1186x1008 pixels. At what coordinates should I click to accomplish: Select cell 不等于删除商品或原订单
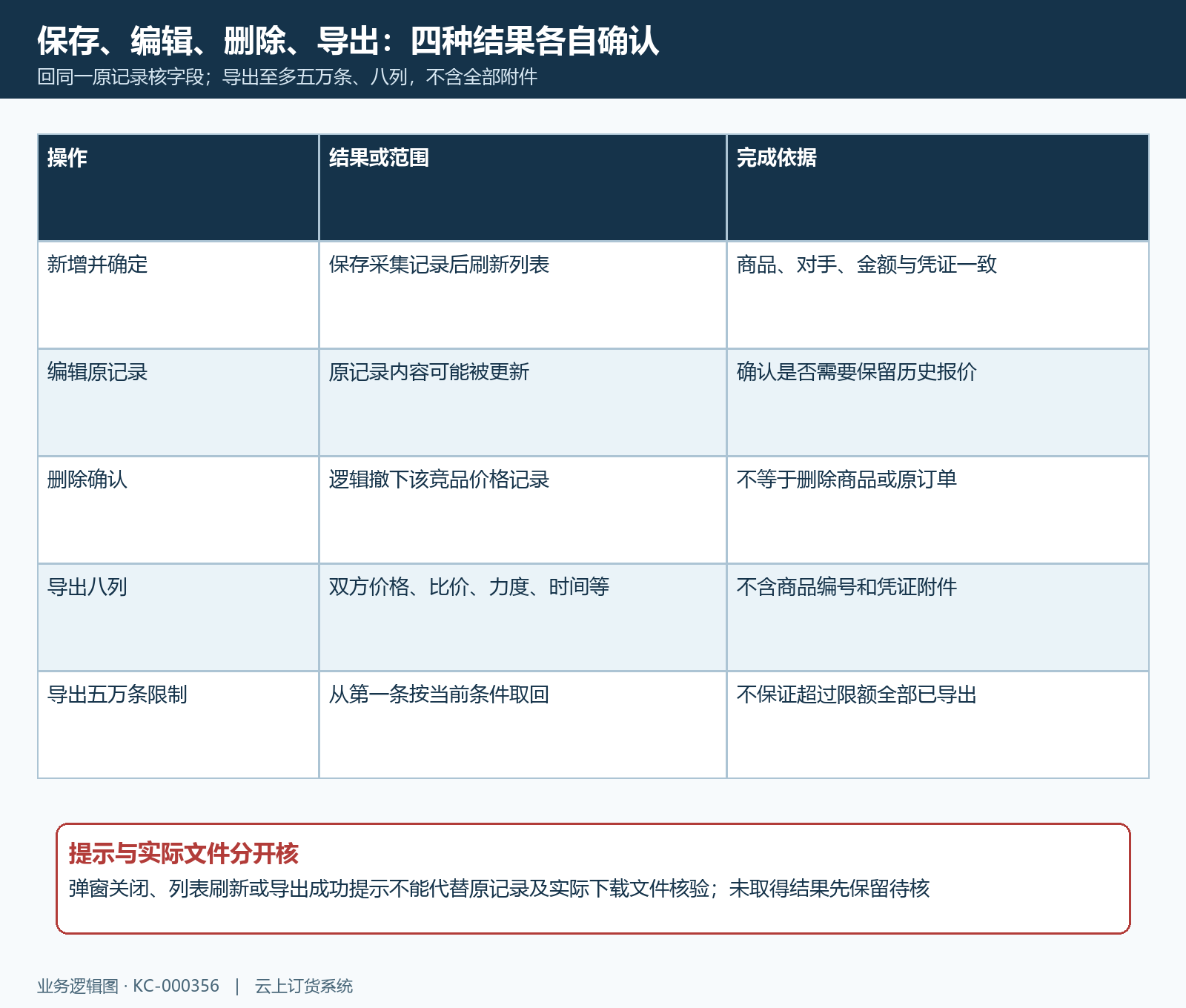click(x=938, y=510)
